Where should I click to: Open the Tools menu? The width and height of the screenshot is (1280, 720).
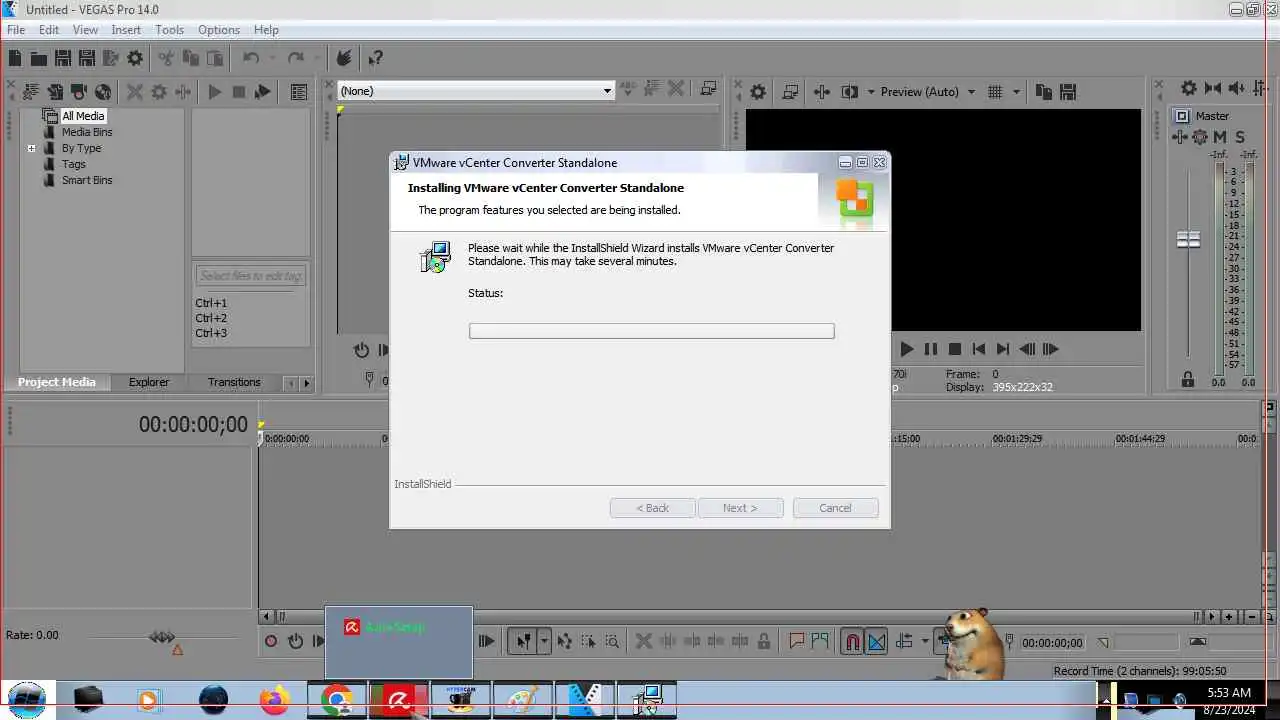coord(169,30)
